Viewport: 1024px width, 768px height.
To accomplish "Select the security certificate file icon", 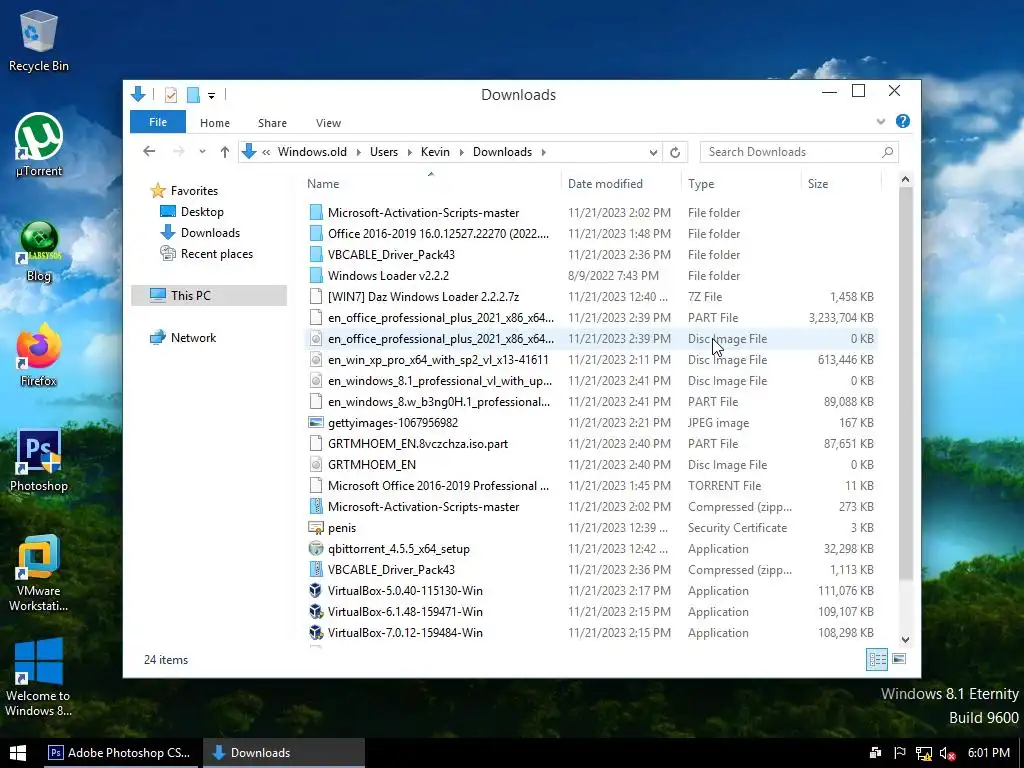I will tap(316, 528).
